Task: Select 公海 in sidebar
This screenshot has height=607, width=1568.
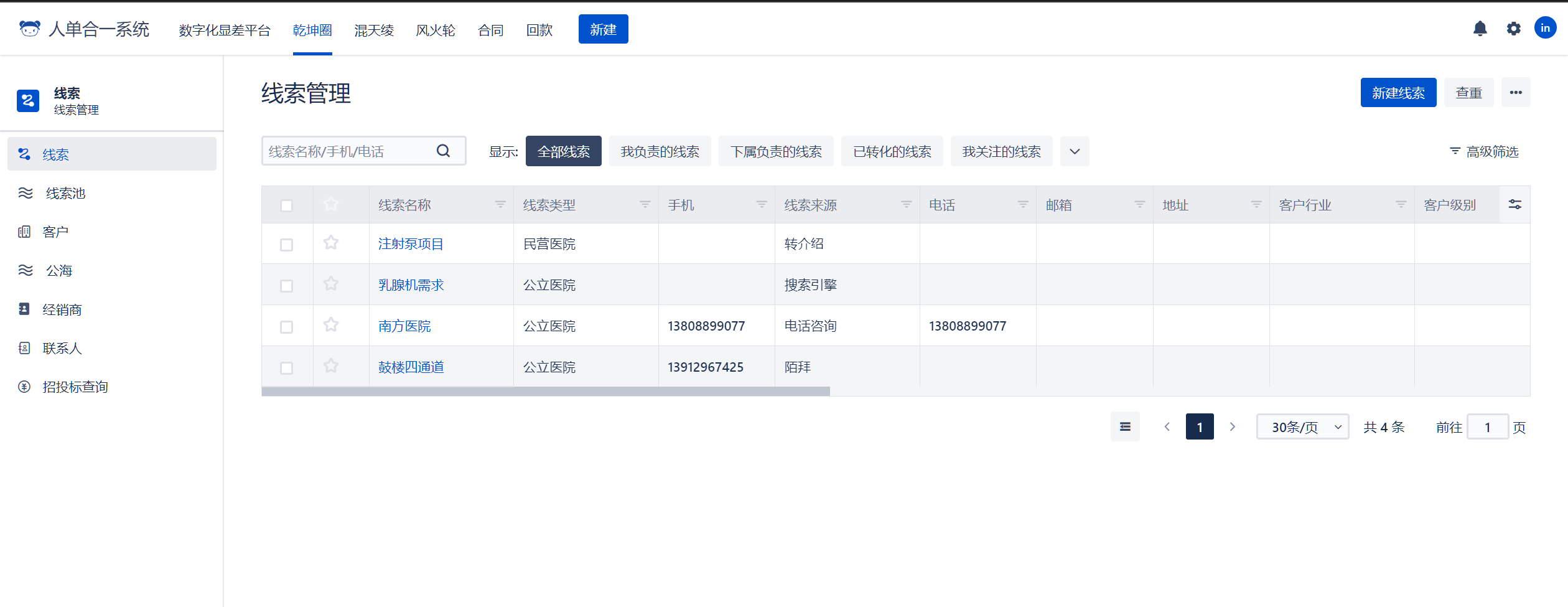Action: click(112, 270)
